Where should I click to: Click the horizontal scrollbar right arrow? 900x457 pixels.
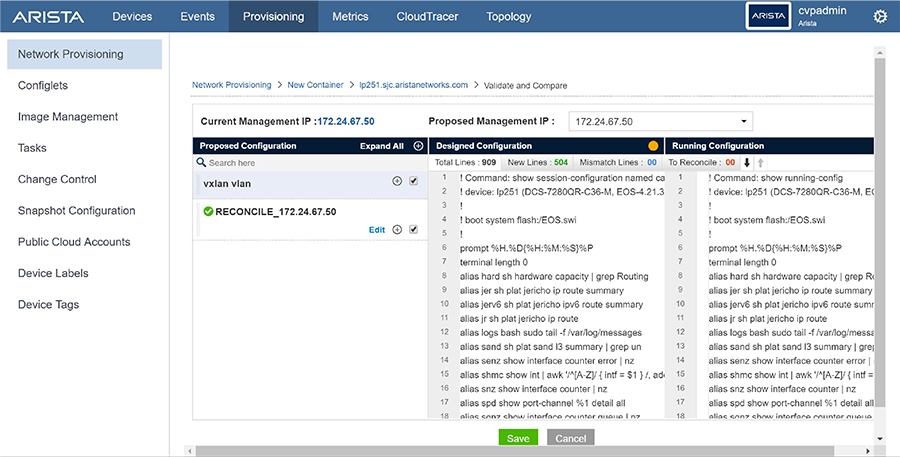[x=868, y=451]
